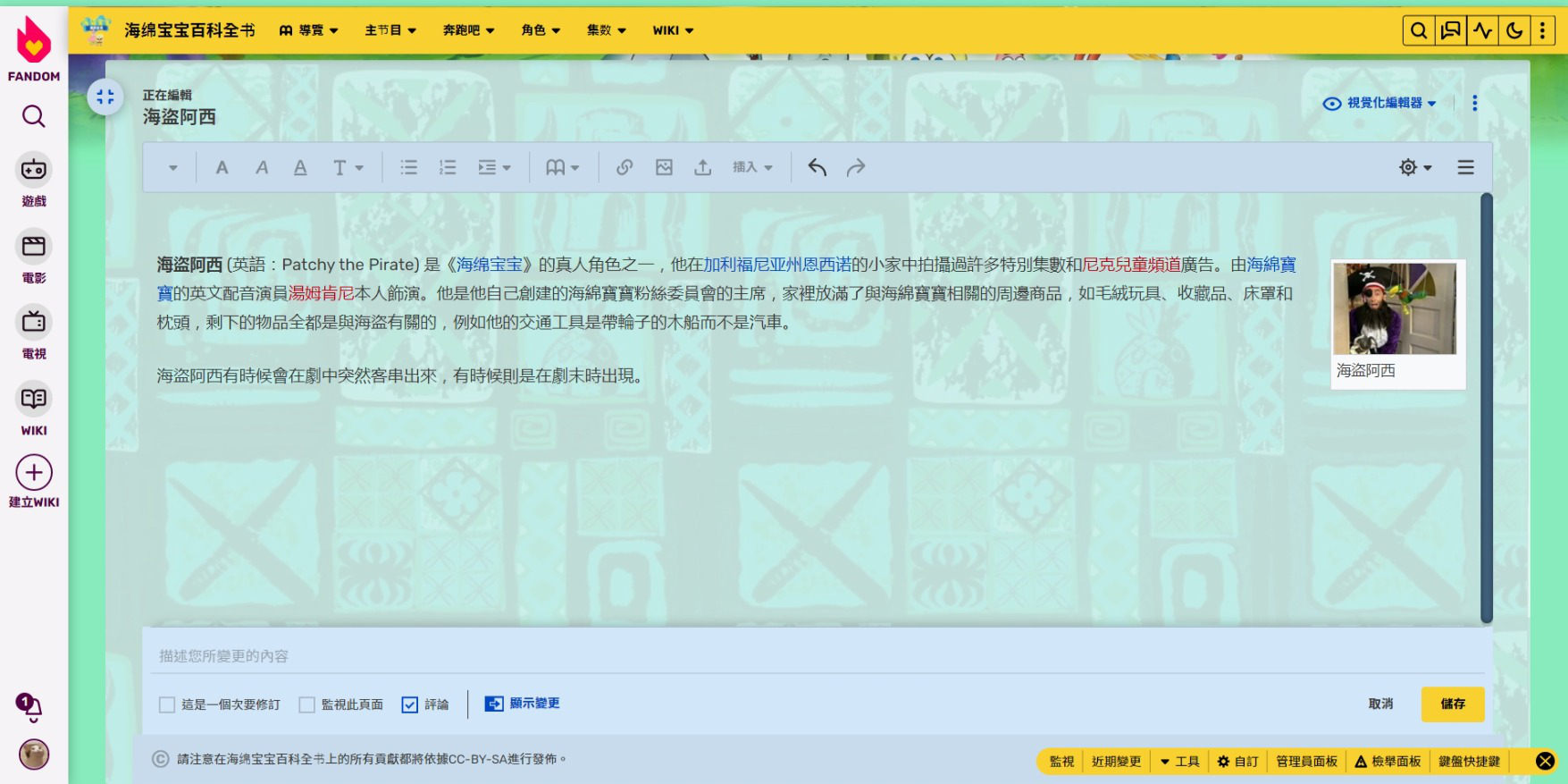The image size is (1568, 784).
Task: Collapse the full-width editor view icon
Action: [x=105, y=97]
